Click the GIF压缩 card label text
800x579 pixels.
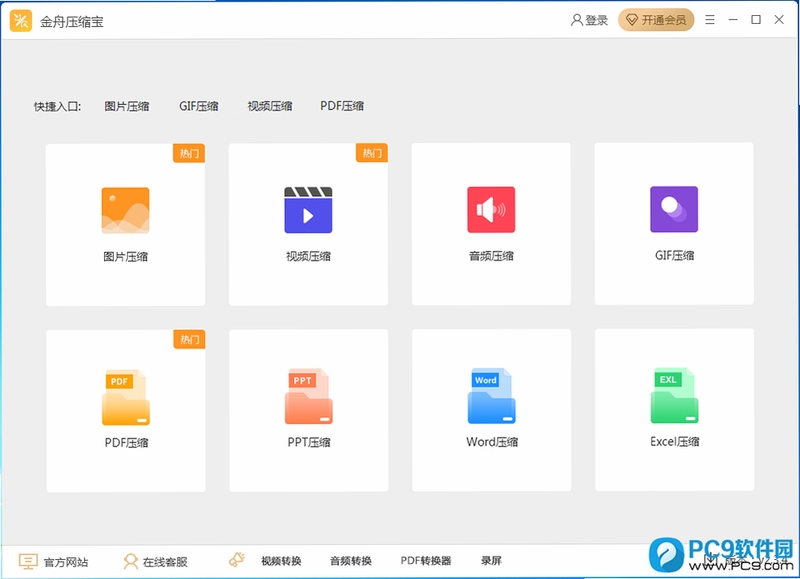coord(674,256)
